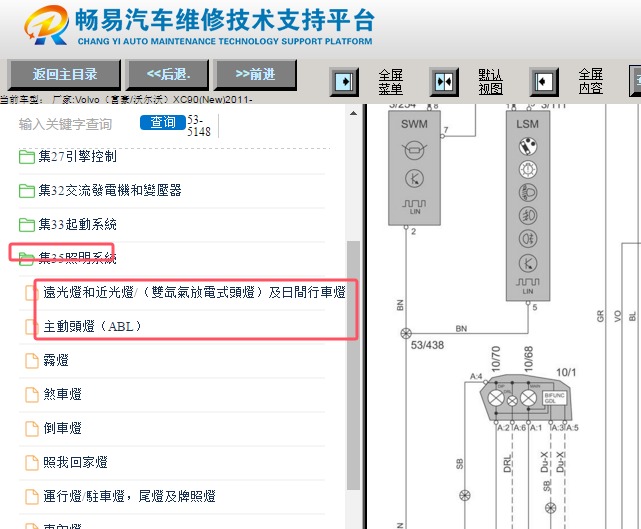Open the 主動頭燈（ABL） document
The height and width of the screenshot is (529, 641).
tap(92, 326)
